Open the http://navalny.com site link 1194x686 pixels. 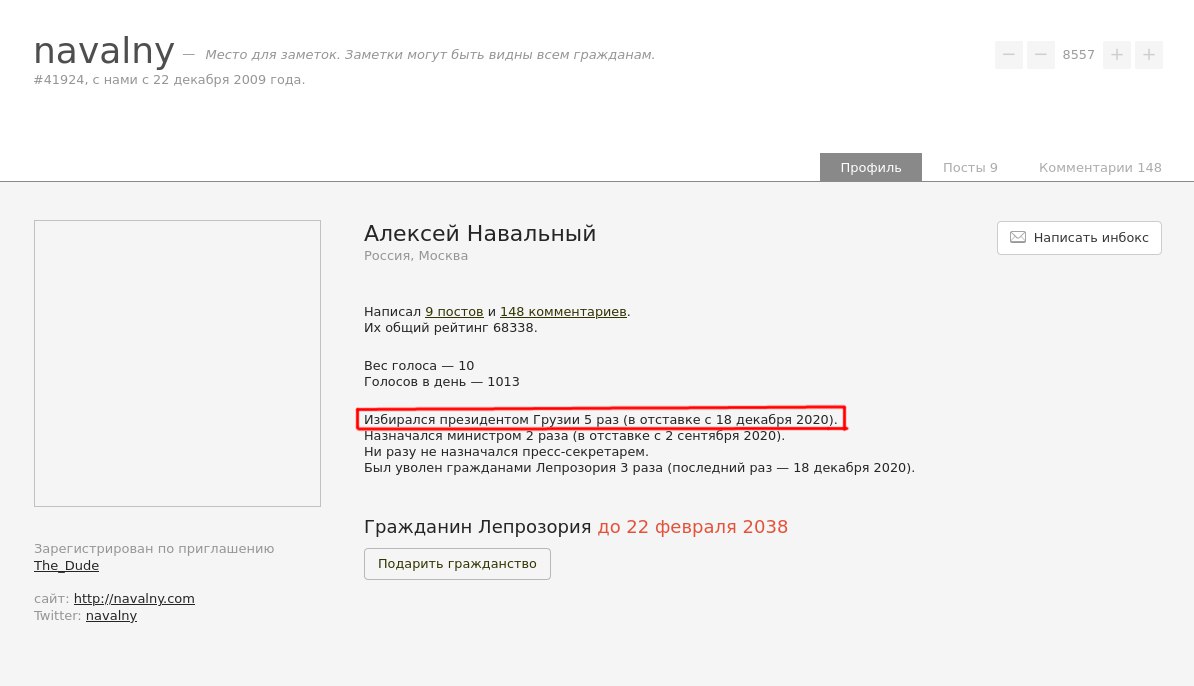pyautogui.click(x=134, y=598)
